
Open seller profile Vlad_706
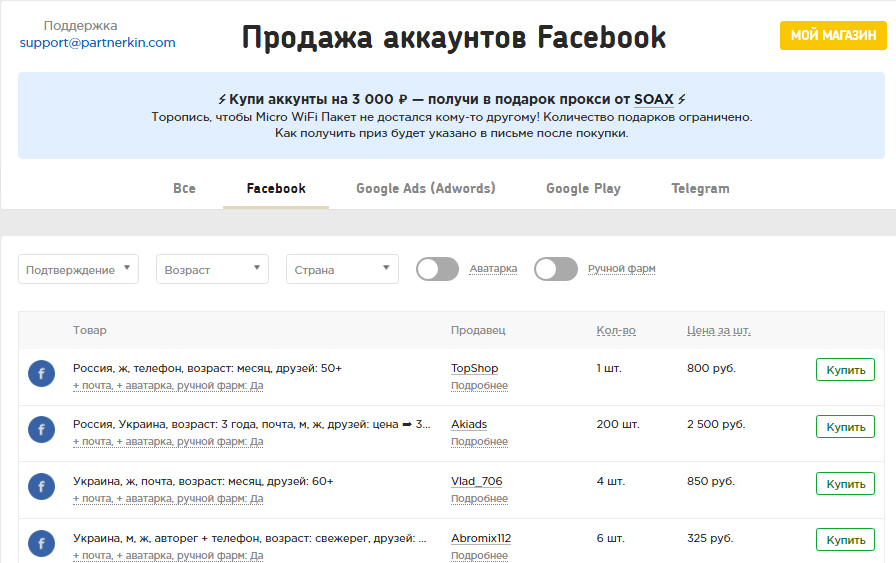tap(476, 481)
